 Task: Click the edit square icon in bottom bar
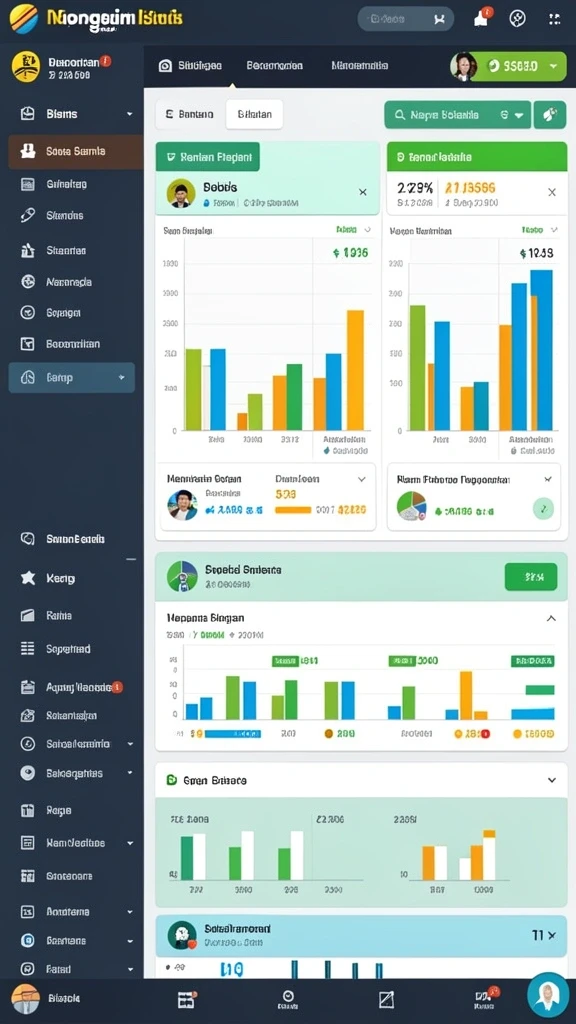point(387,999)
